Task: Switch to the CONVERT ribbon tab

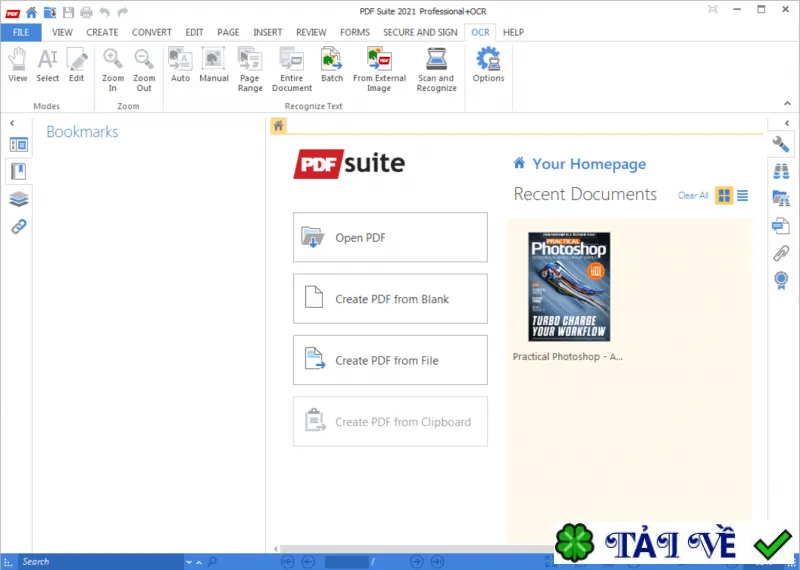Action: (152, 32)
